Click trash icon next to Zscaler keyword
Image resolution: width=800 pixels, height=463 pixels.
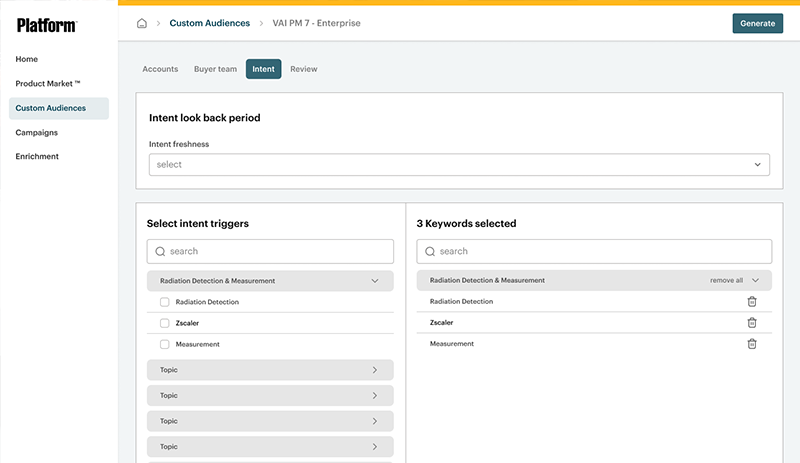pos(752,323)
